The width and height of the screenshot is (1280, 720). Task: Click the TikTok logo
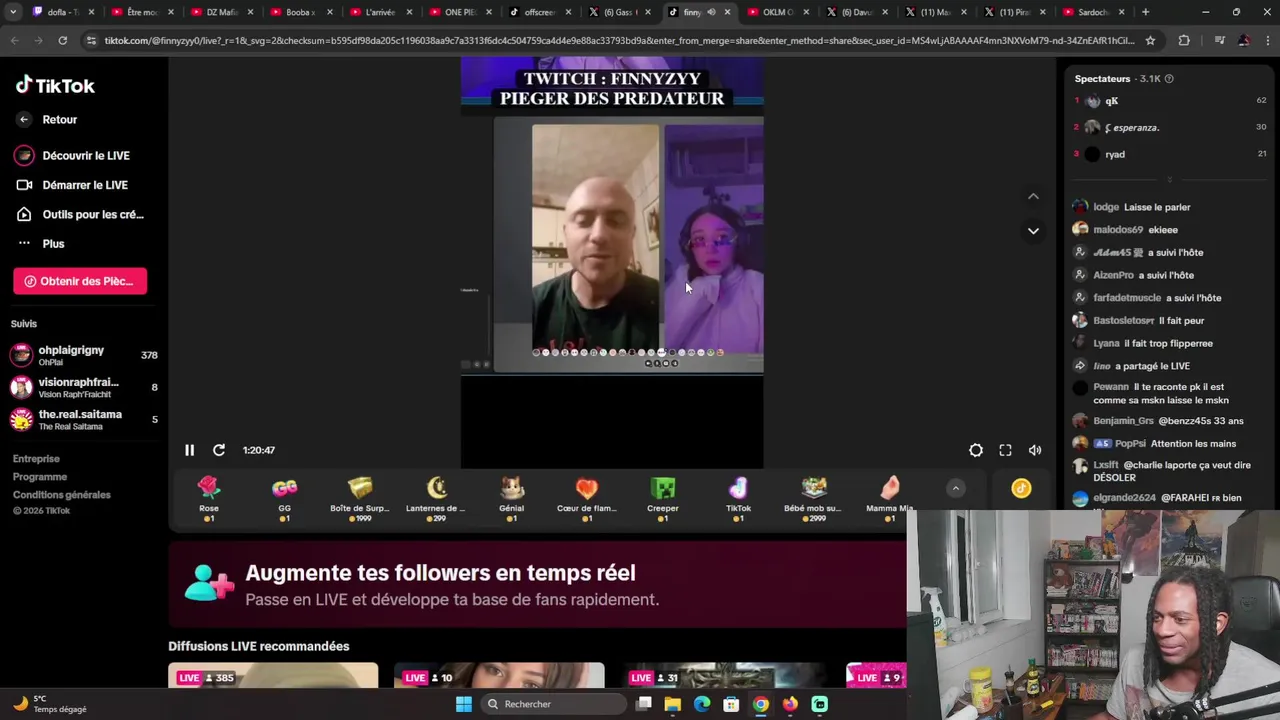(55, 86)
